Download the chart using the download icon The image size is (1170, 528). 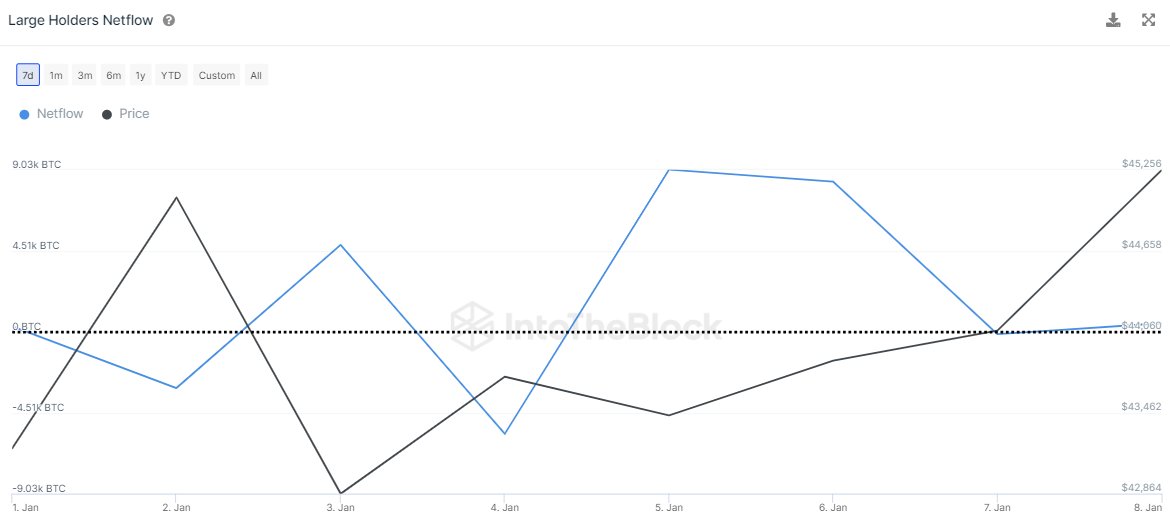(1113, 20)
